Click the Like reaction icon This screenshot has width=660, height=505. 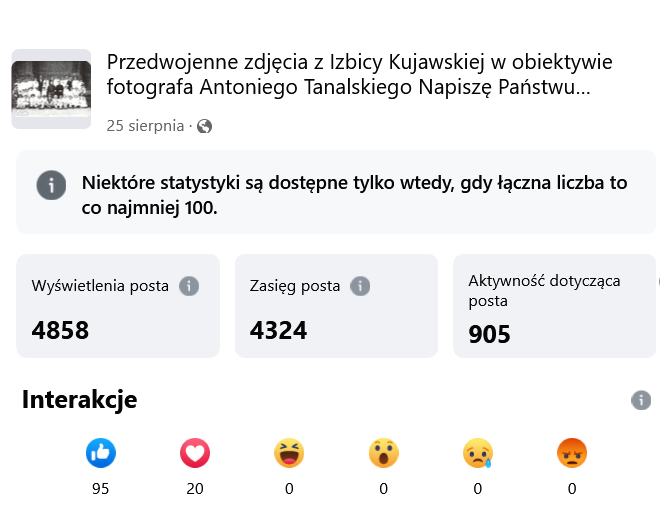(x=101, y=453)
